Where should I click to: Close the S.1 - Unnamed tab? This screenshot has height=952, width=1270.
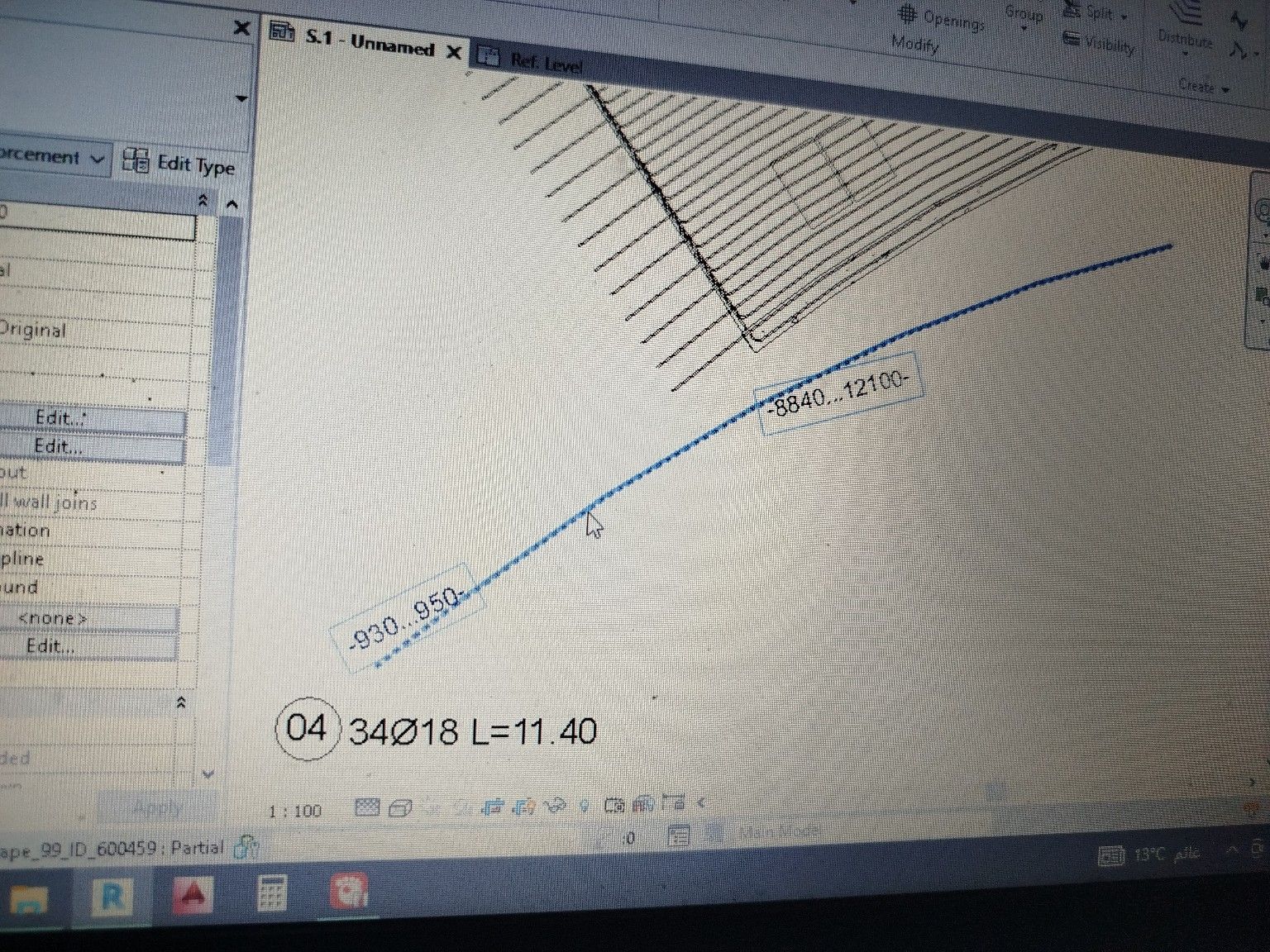(x=453, y=52)
